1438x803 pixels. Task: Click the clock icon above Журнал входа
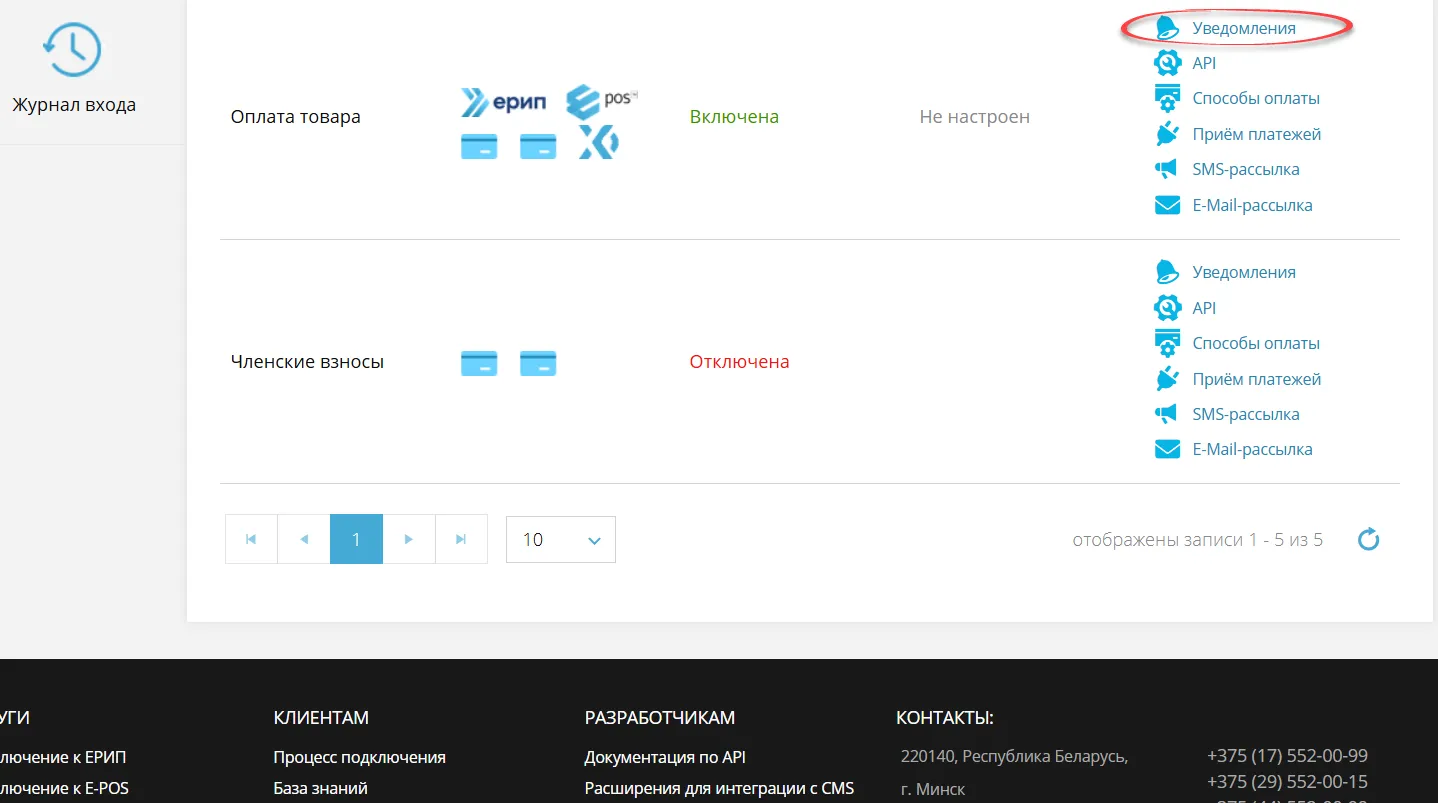[x=71, y=47]
